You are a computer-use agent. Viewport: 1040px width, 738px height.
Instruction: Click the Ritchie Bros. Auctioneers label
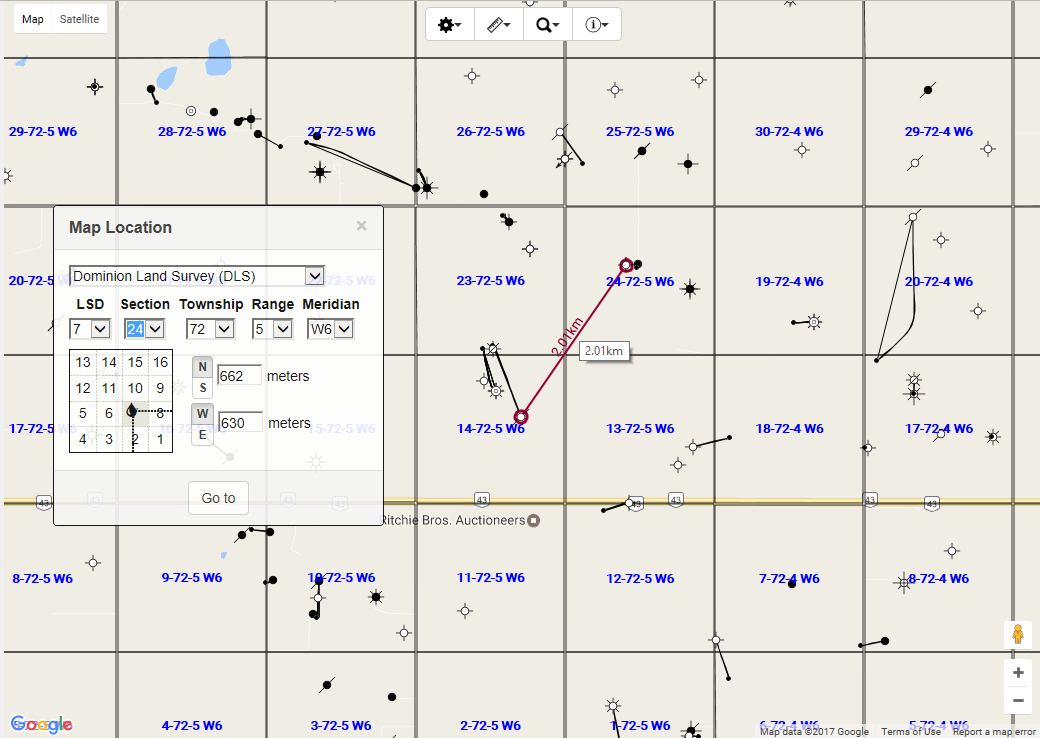[454, 521]
